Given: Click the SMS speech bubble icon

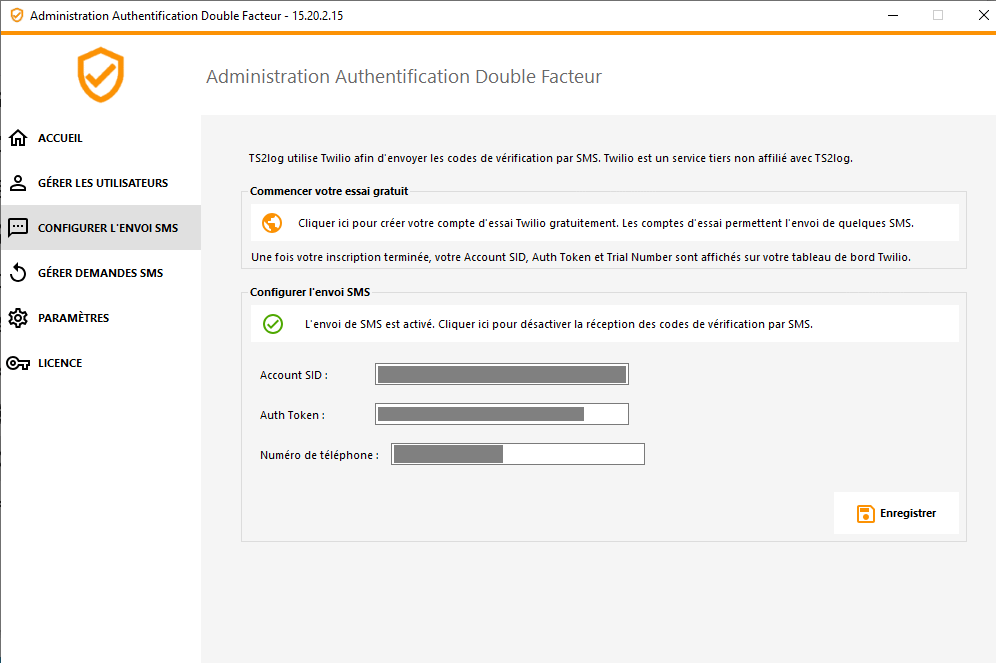Looking at the screenshot, I should pyautogui.click(x=18, y=227).
